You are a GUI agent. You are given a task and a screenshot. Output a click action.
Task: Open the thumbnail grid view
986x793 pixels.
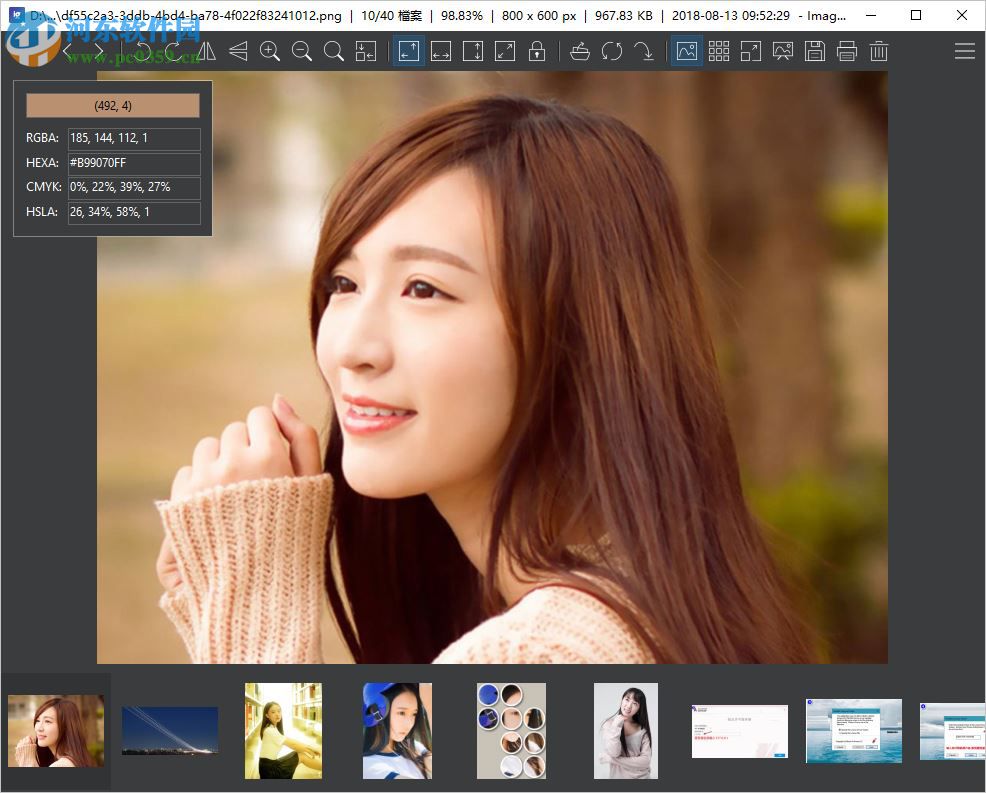pos(719,50)
